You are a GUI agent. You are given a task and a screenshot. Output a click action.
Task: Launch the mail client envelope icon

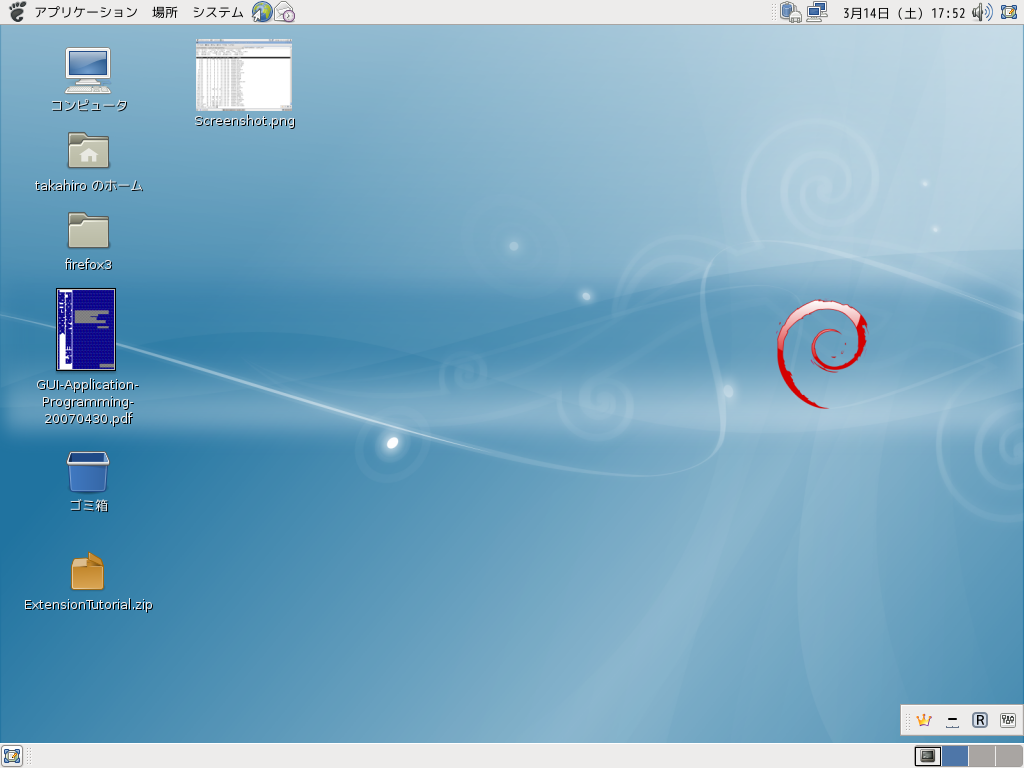(285, 12)
